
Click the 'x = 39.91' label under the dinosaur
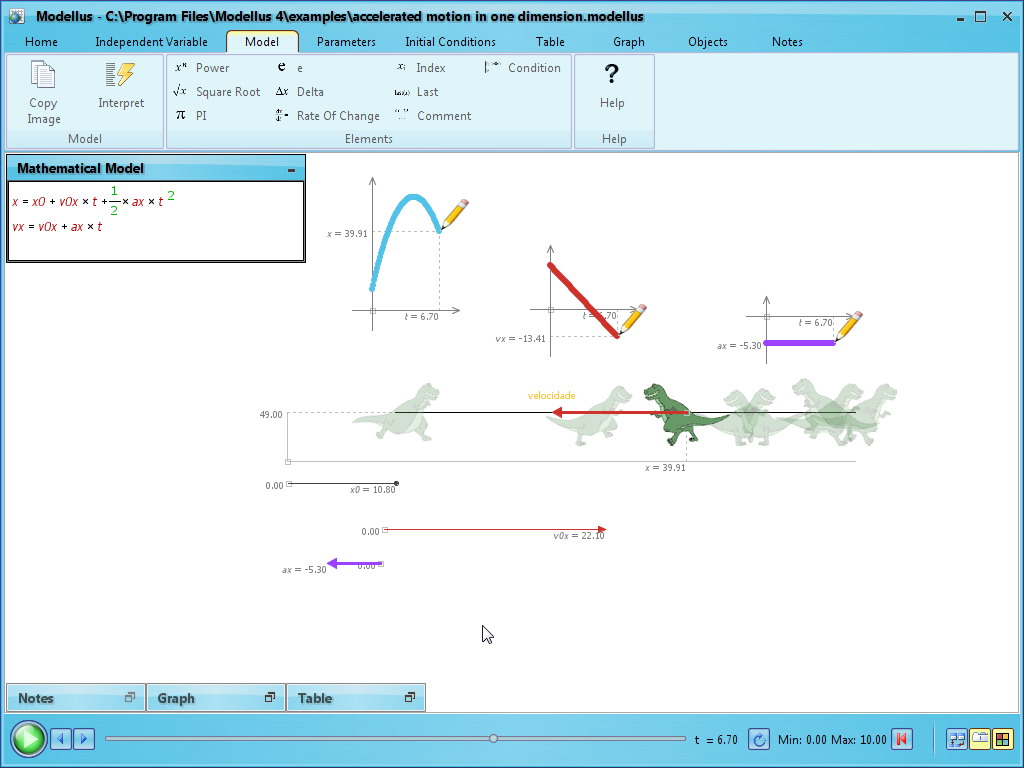[x=665, y=468]
